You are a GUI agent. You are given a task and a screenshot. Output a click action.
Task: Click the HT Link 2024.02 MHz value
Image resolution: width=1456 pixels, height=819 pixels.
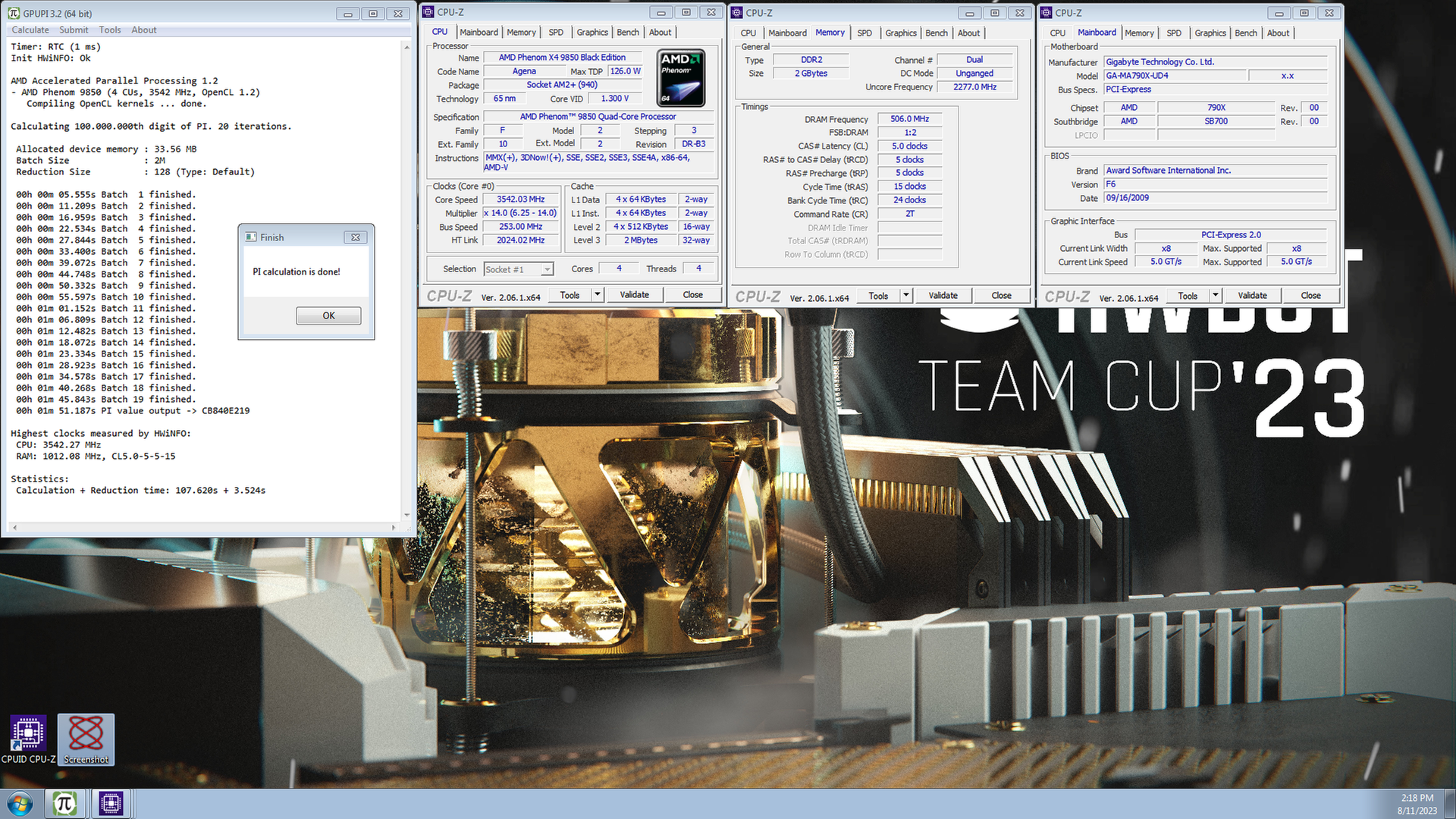point(520,240)
